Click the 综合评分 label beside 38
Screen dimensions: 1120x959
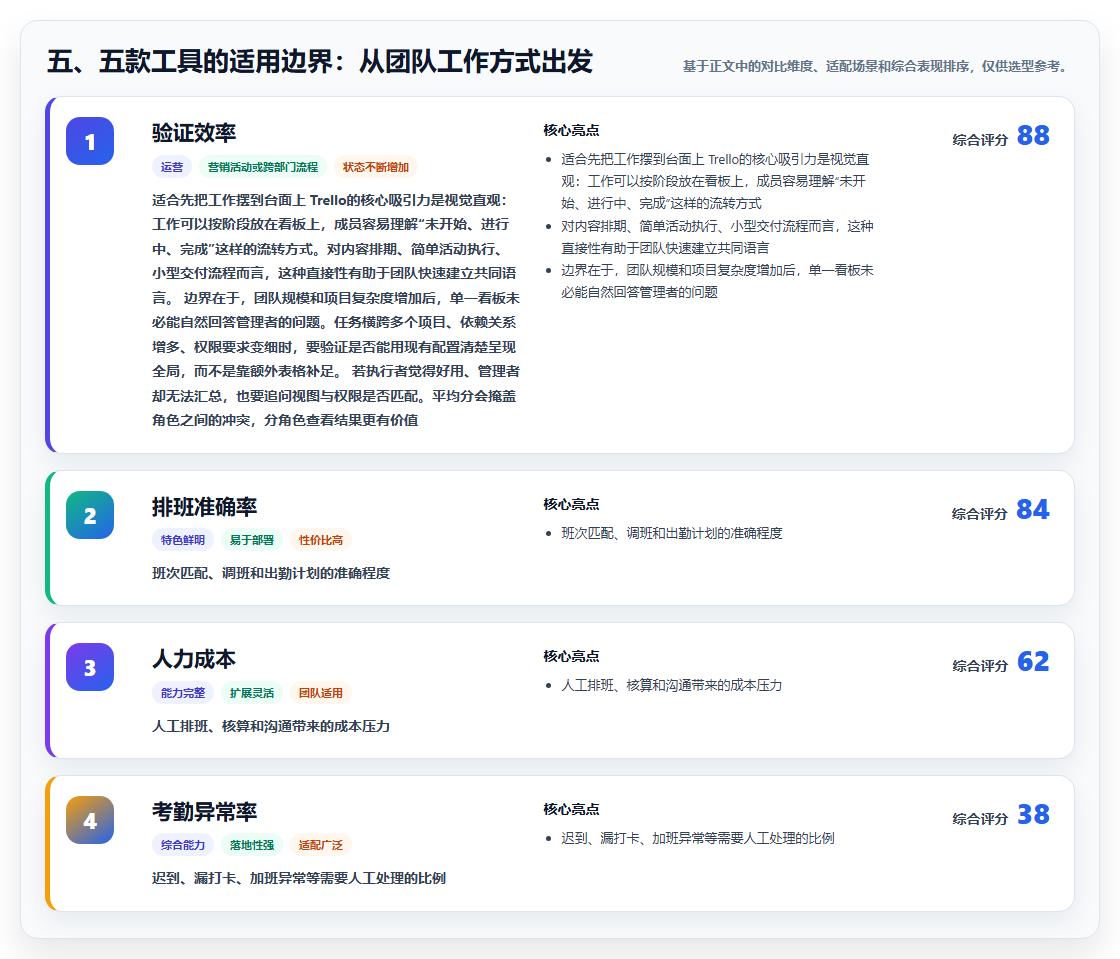980,819
